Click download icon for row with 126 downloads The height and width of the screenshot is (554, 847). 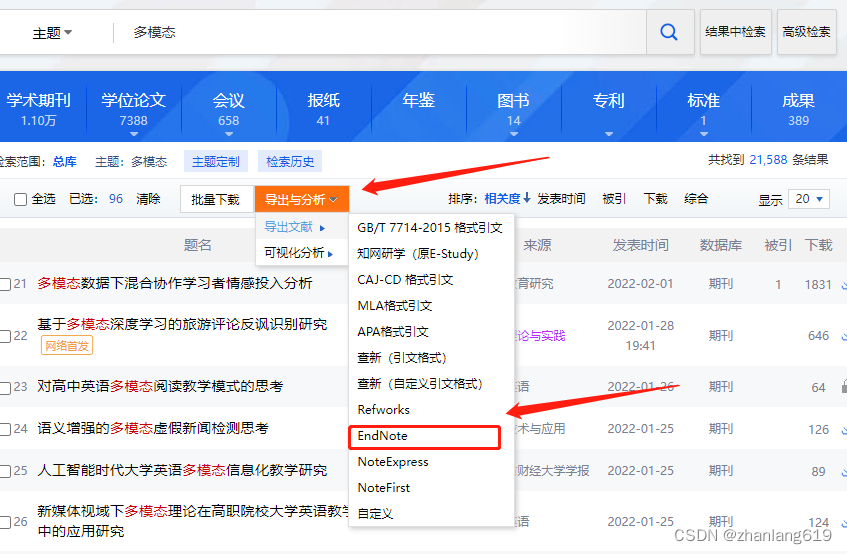pyautogui.click(x=844, y=429)
